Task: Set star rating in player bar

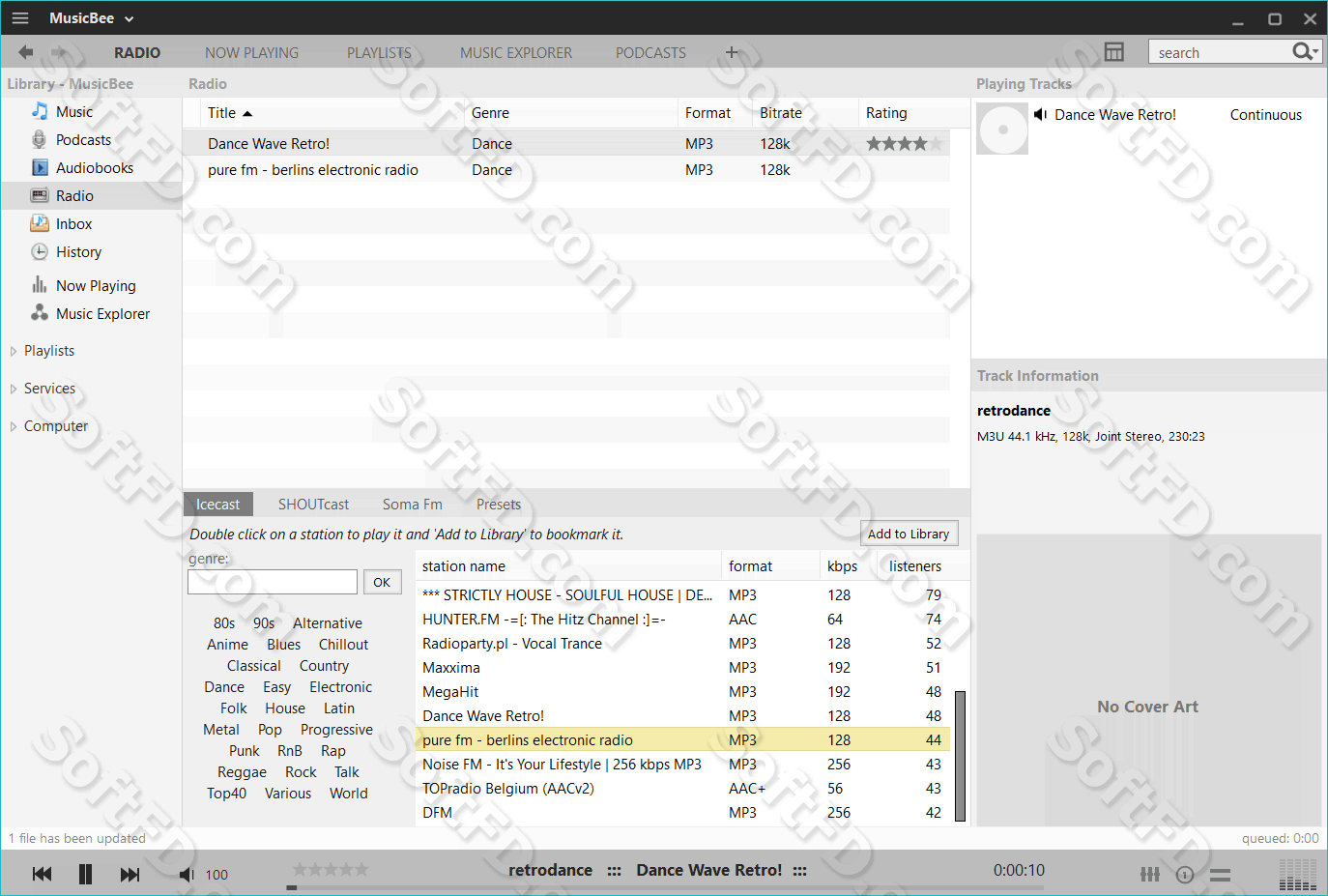Action: coord(331,870)
